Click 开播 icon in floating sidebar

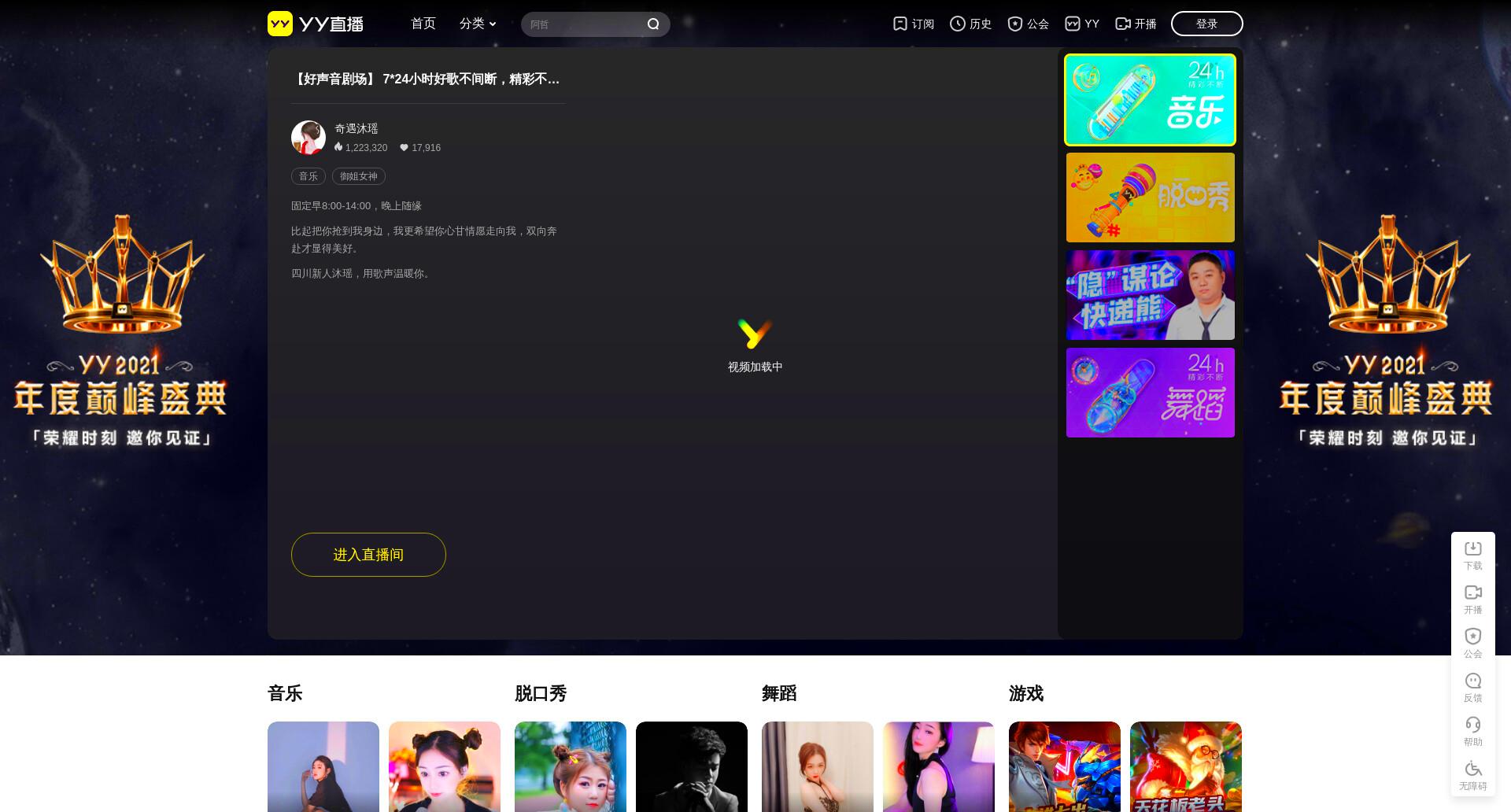(1473, 600)
